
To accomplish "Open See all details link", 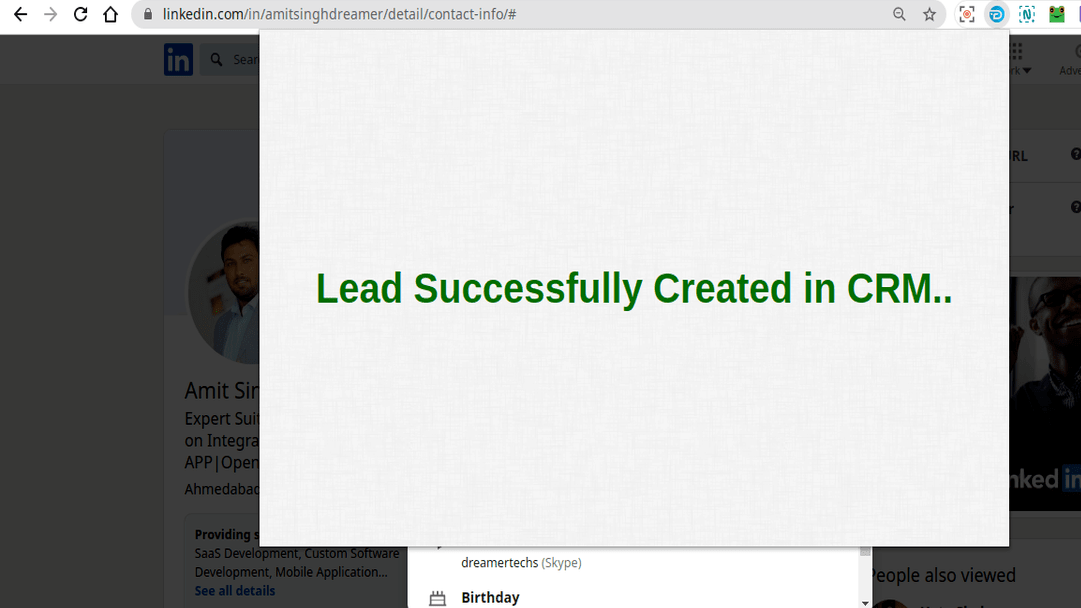I will (234, 591).
